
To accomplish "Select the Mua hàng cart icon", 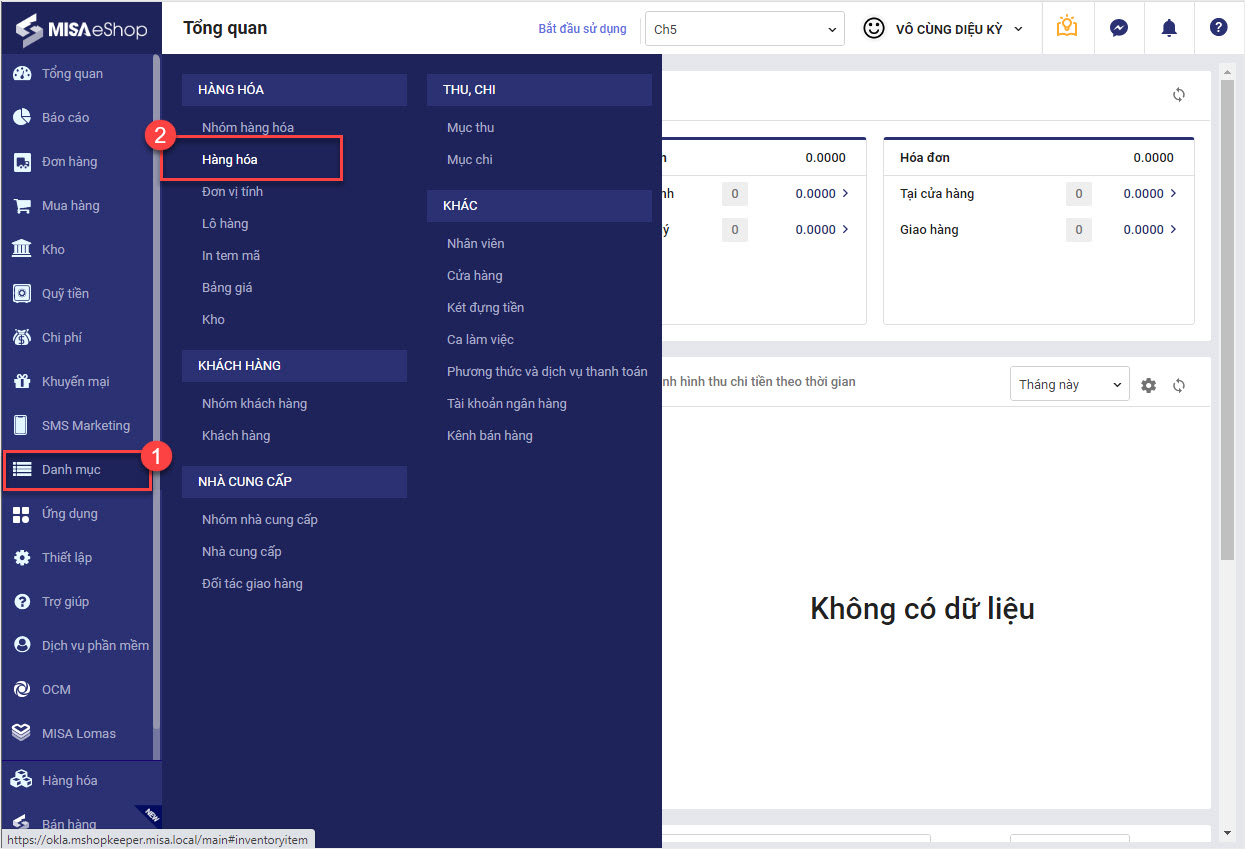I will tap(21, 206).
